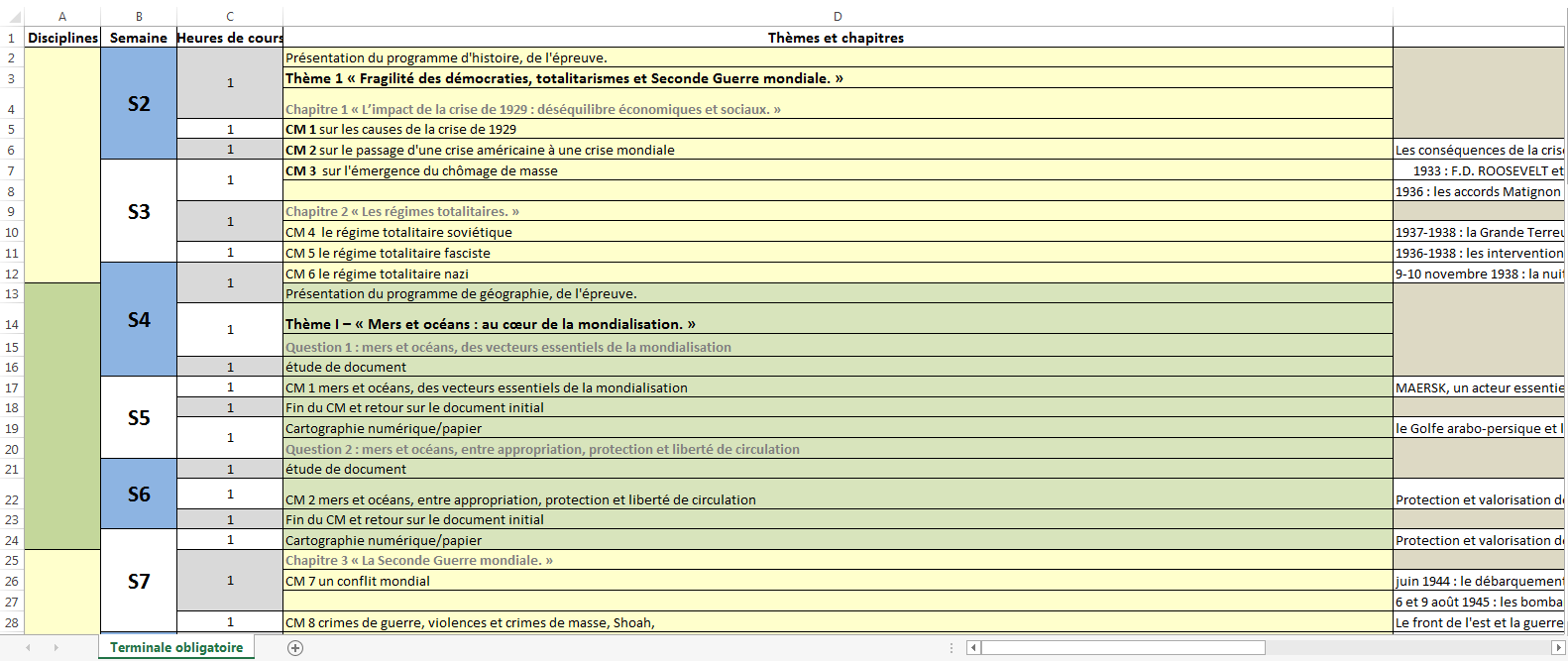Click '1936 : les accords Matignon' cell
The height and width of the screenshot is (661, 1568).
pyautogui.click(x=1479, y=191)
